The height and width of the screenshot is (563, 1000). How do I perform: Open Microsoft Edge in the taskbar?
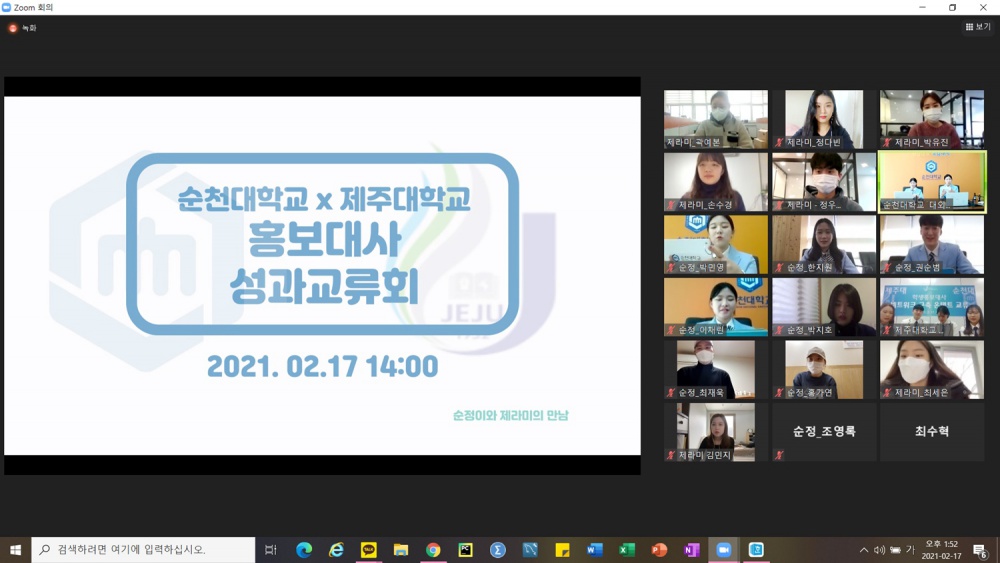click(304, 550)
